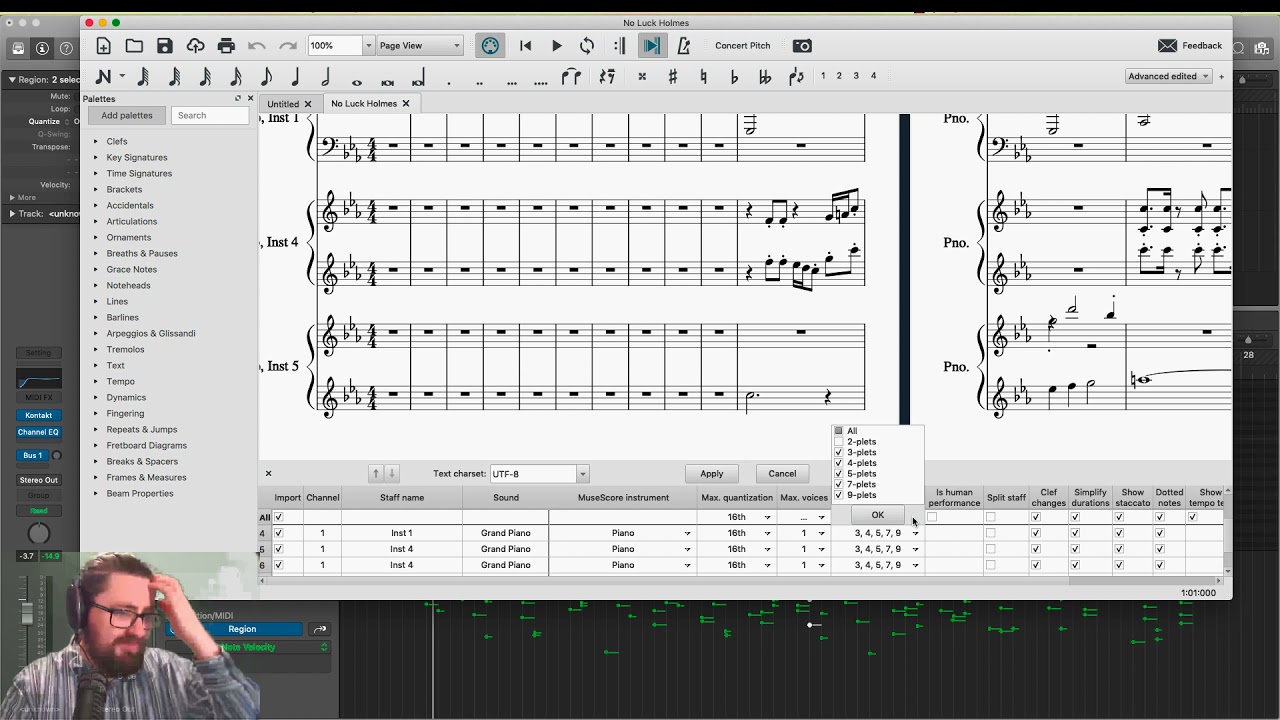The width and height of the screenshot is (1280, 720).
Task: Enable Is human performance in All row
Action: click(x=932, y=517)
